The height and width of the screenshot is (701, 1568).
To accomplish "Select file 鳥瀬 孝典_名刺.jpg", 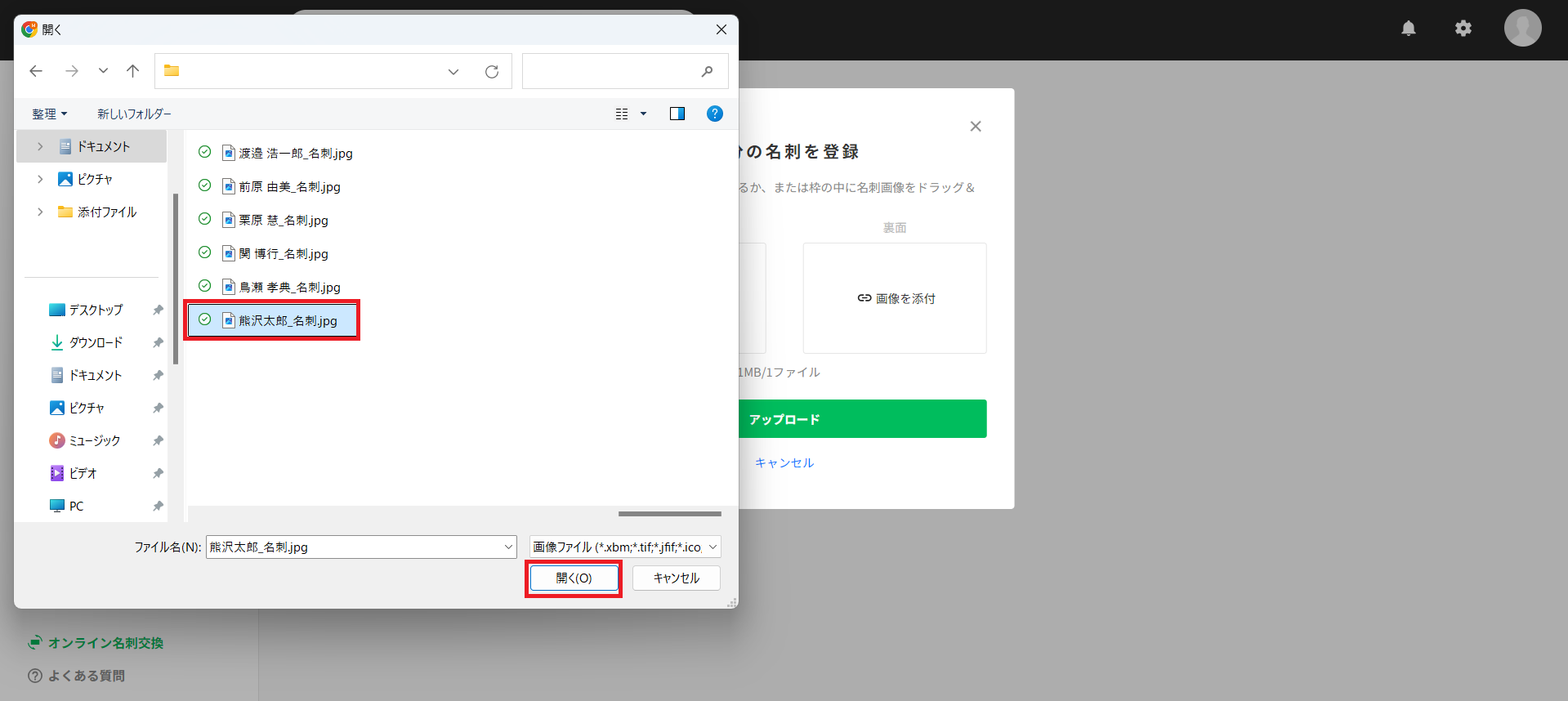I will (289, 287).
